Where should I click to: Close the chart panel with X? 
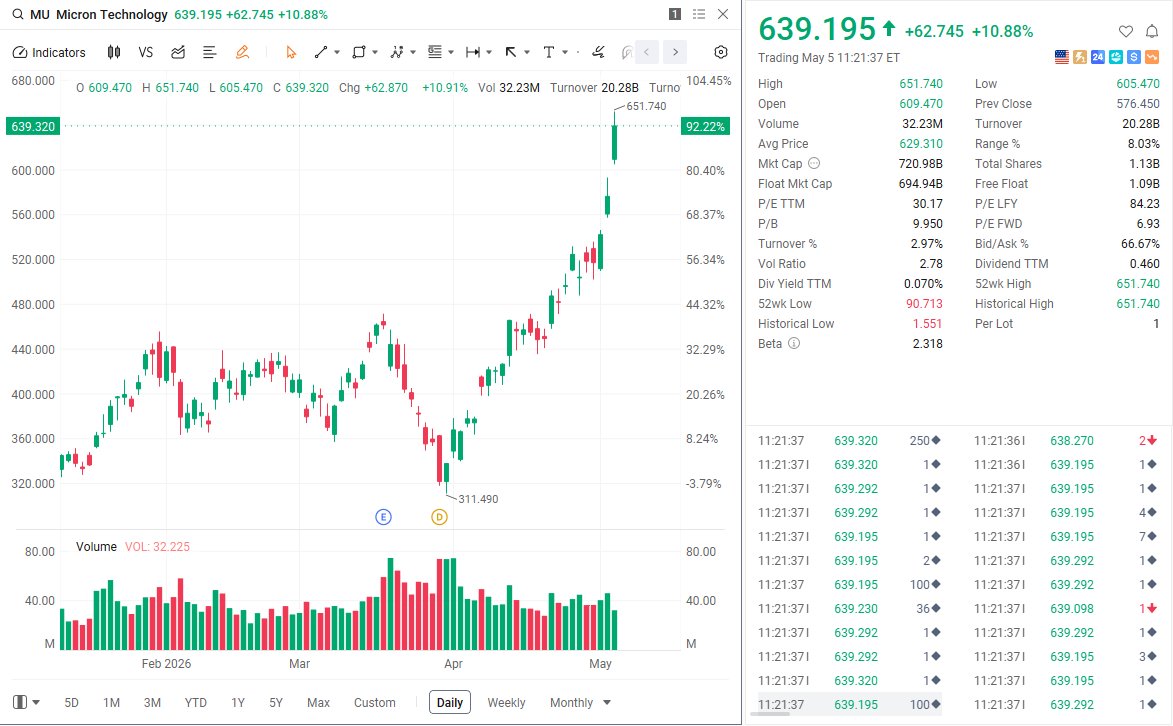point(723,14)
